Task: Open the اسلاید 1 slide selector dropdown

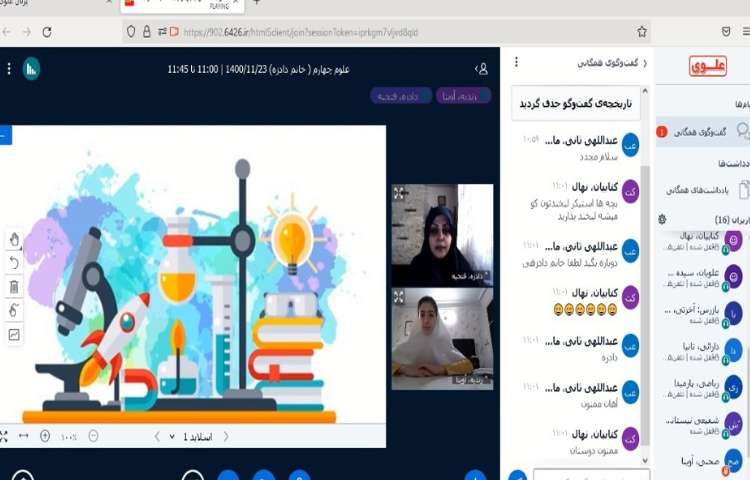Action: (x=192, y=437)
